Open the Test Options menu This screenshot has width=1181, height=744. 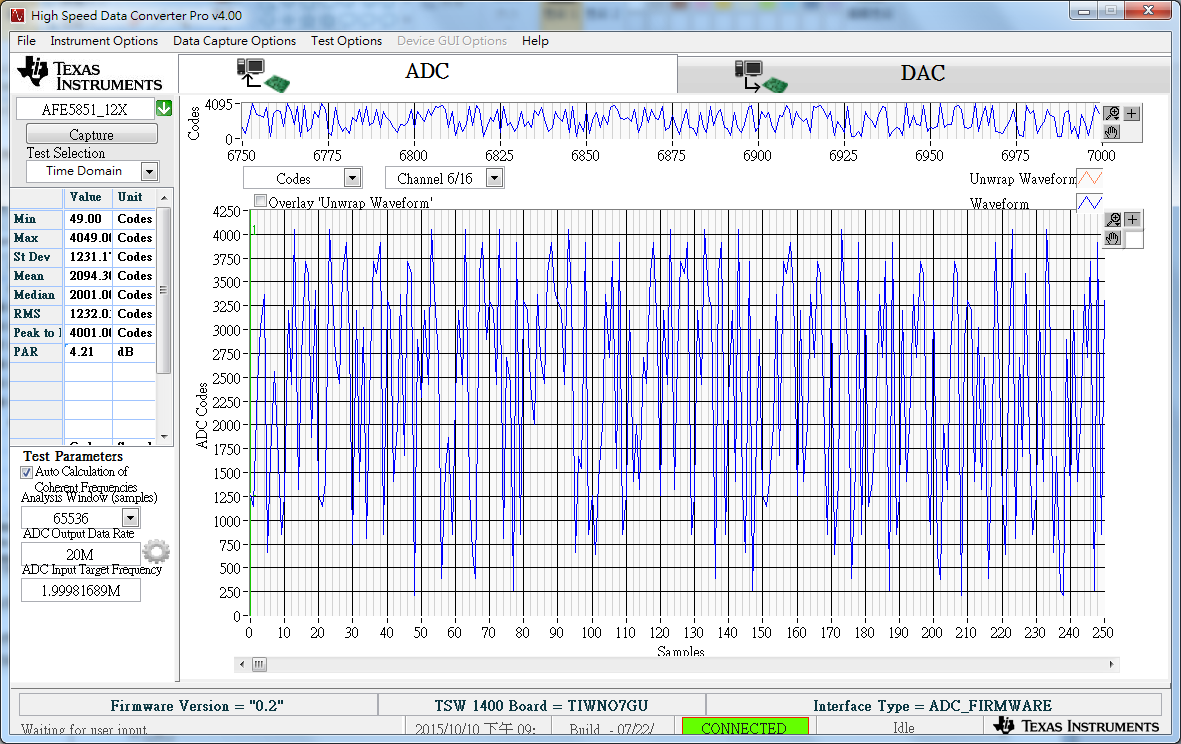pos(346,41)
